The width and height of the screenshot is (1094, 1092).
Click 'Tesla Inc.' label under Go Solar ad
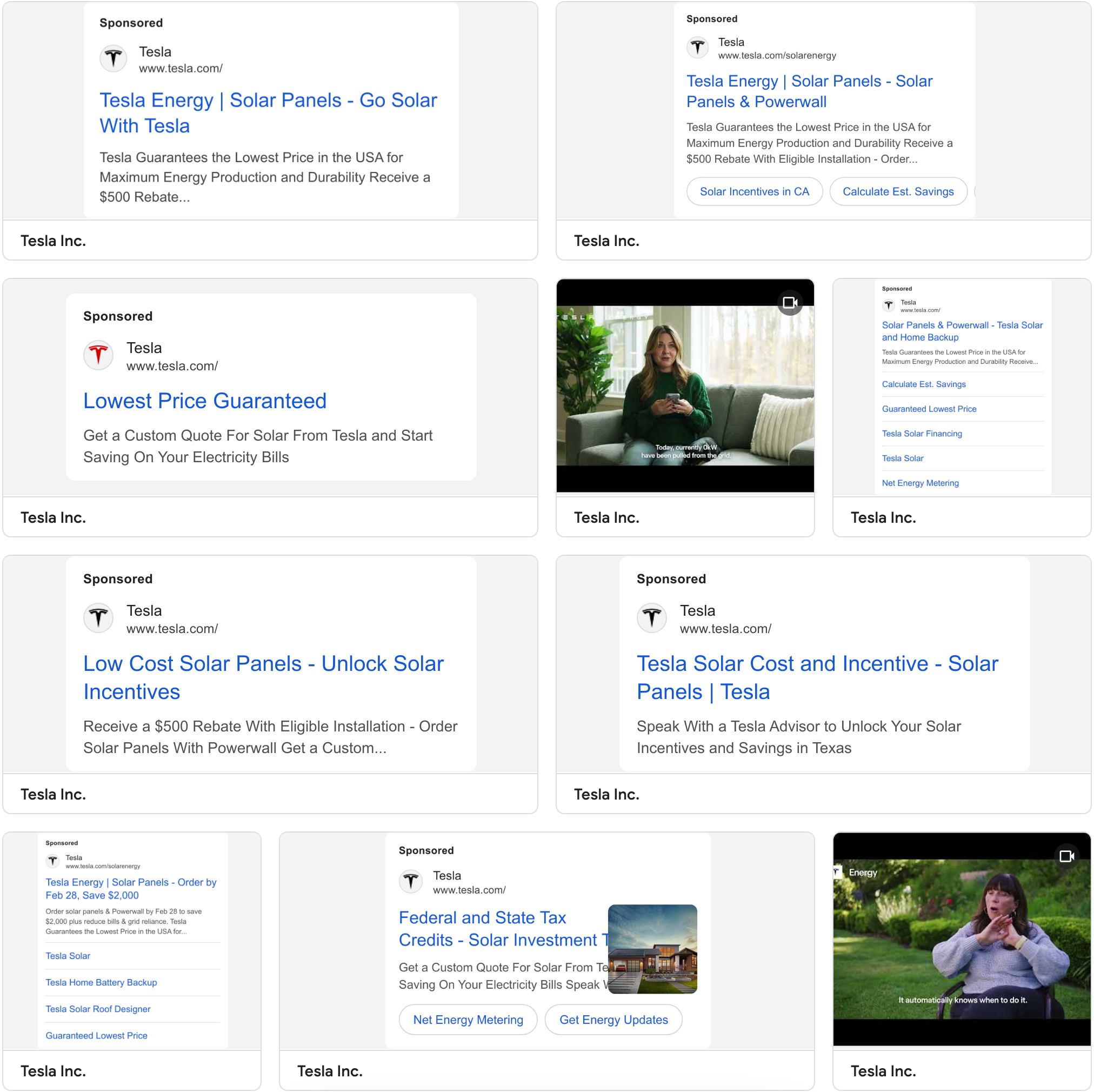click(x=53, y=241)
